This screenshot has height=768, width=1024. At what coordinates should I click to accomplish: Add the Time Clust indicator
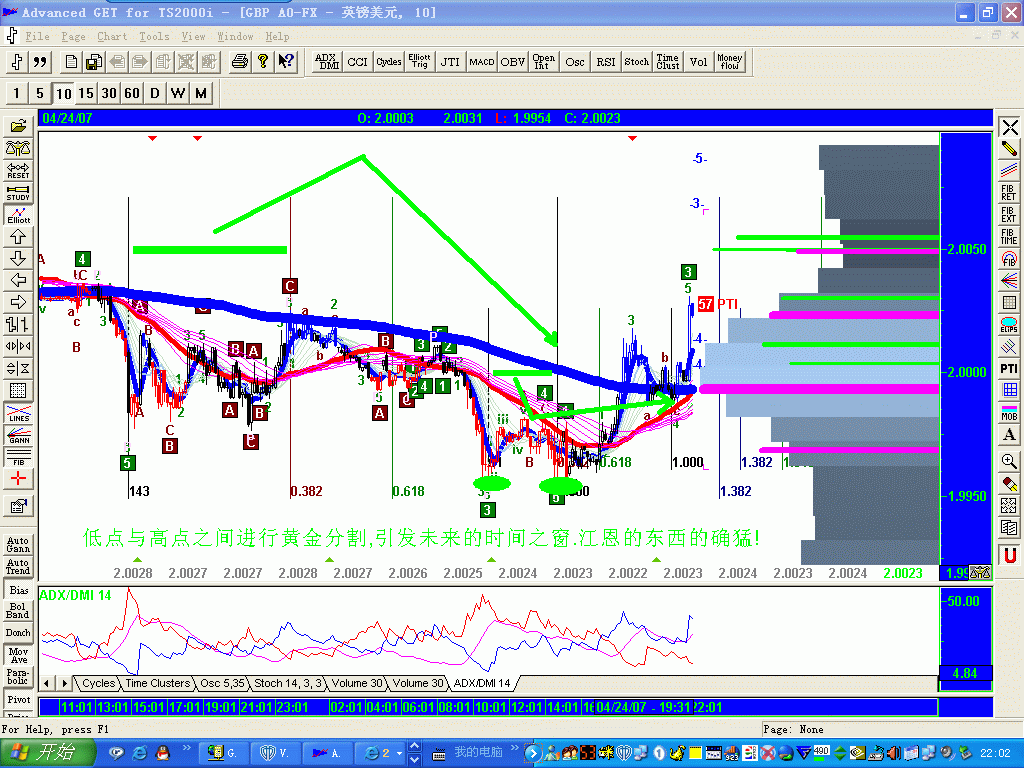(x=667, y=62)
